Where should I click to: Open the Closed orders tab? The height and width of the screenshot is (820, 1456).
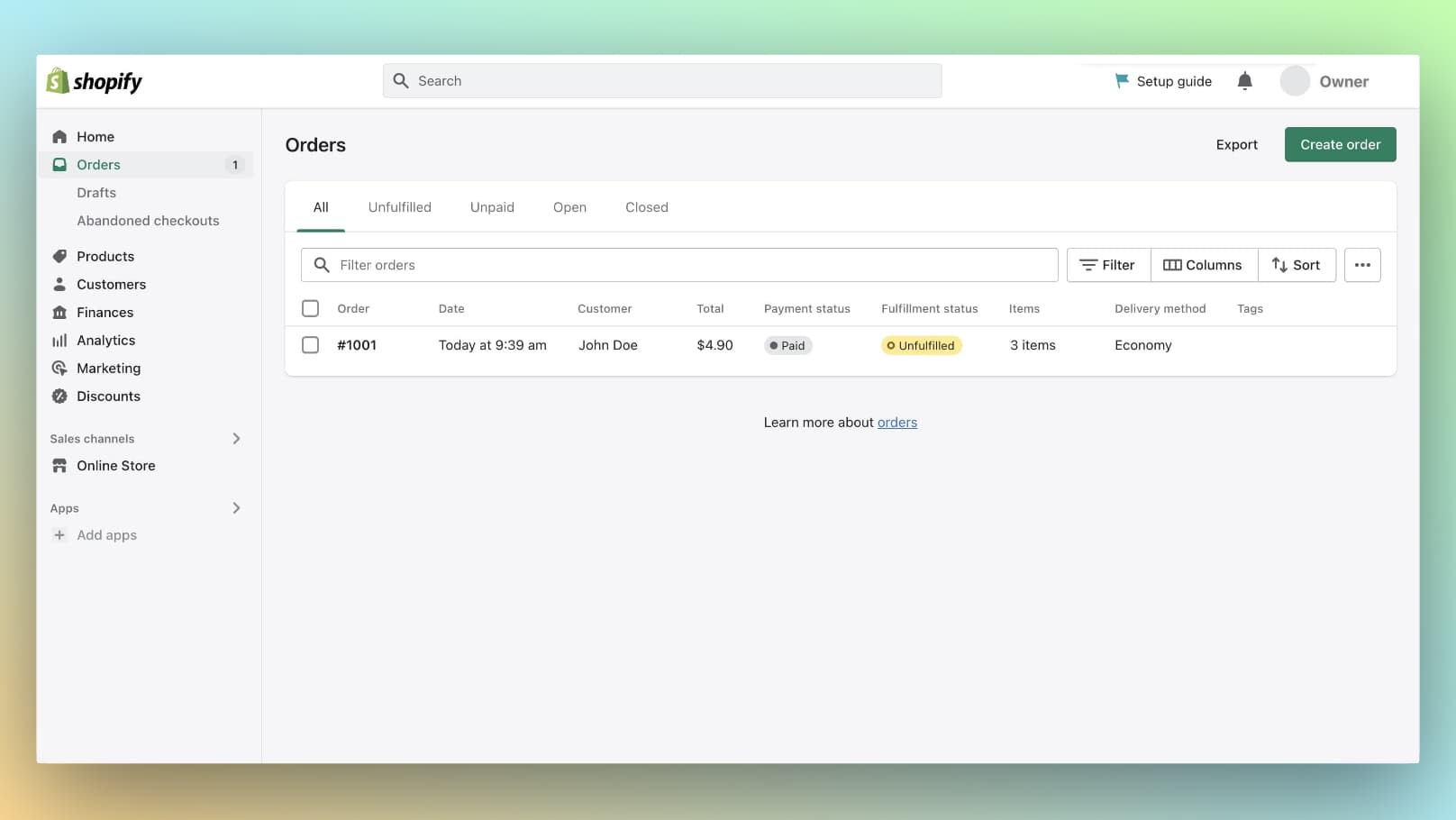646,206
